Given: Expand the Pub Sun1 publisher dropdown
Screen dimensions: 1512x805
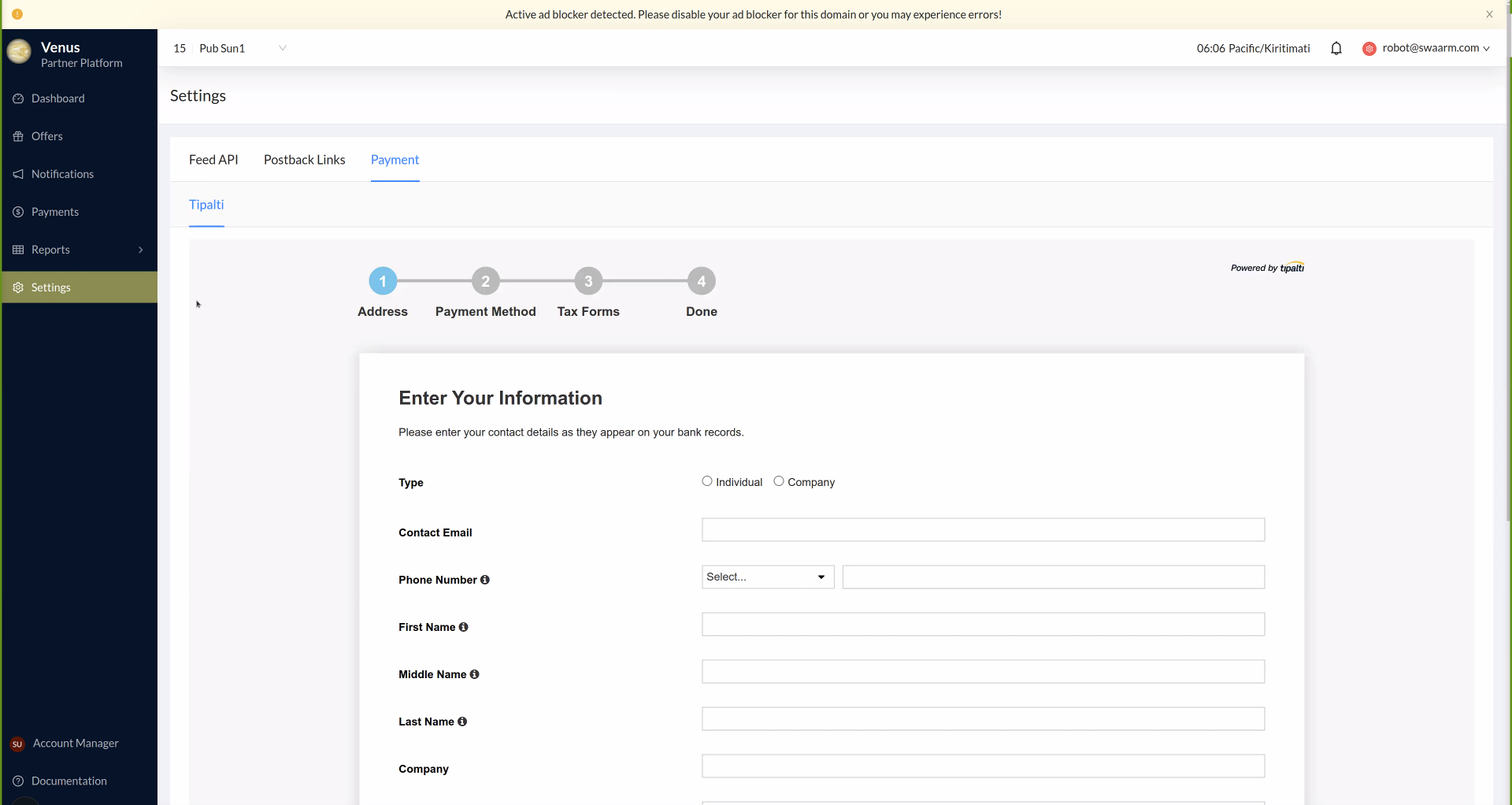Looking at the screenshot, I should tap(282, 48).
